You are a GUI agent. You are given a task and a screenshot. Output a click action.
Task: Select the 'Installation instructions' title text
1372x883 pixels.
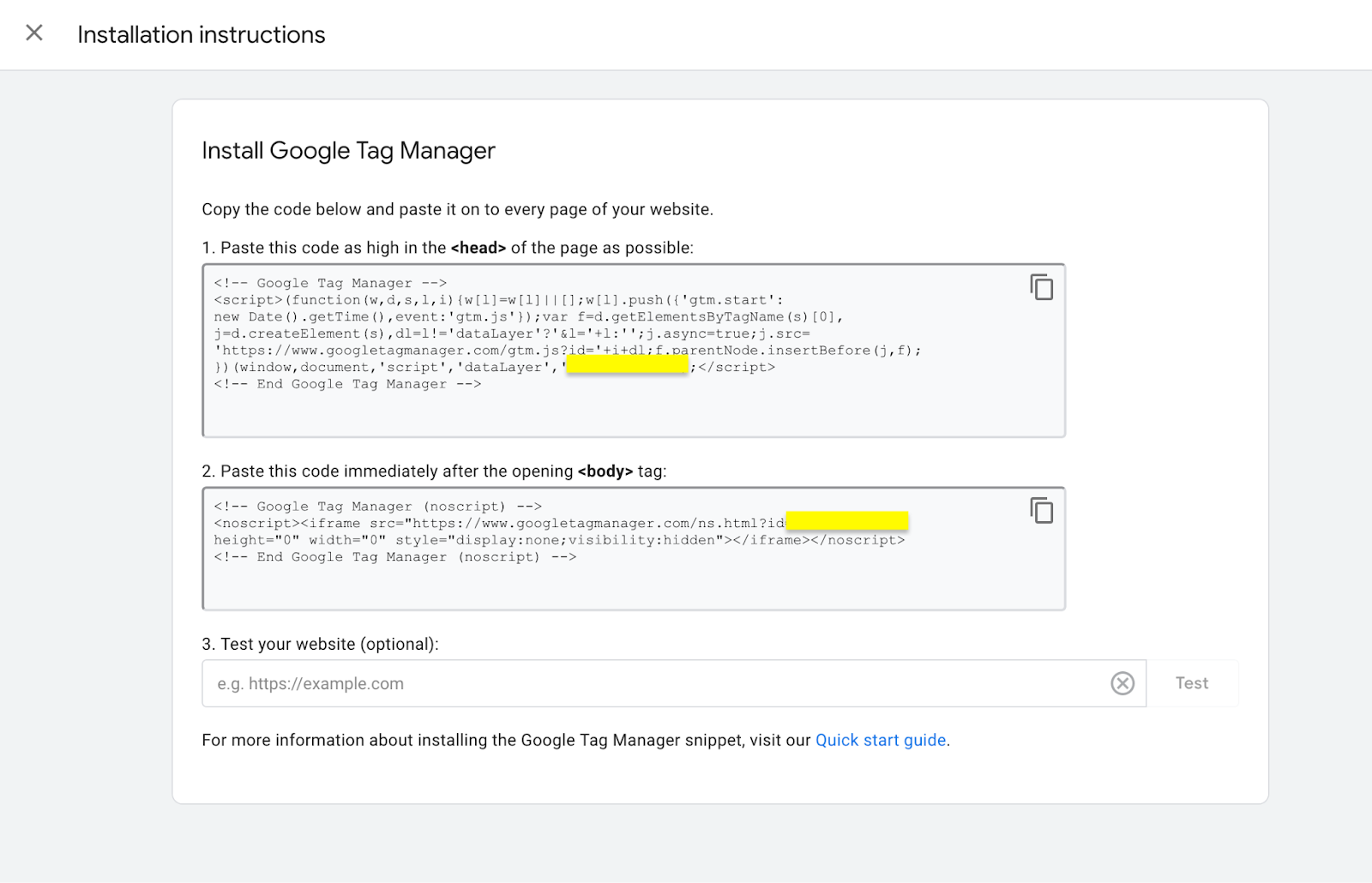(x=202, y=34)
